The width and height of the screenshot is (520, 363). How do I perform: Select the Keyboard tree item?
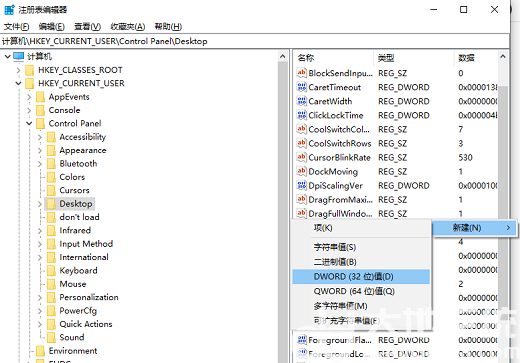78,271
